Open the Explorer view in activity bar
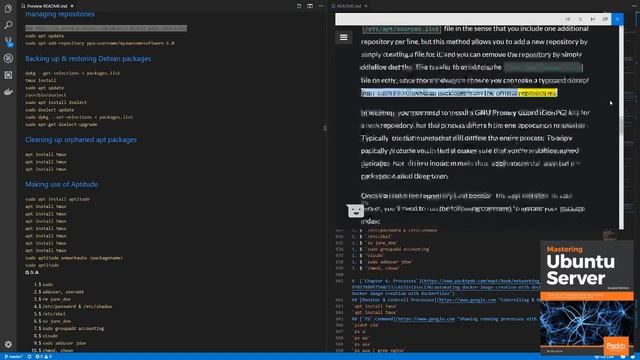Viewport: 640px width, 360px height. point(8,8)
